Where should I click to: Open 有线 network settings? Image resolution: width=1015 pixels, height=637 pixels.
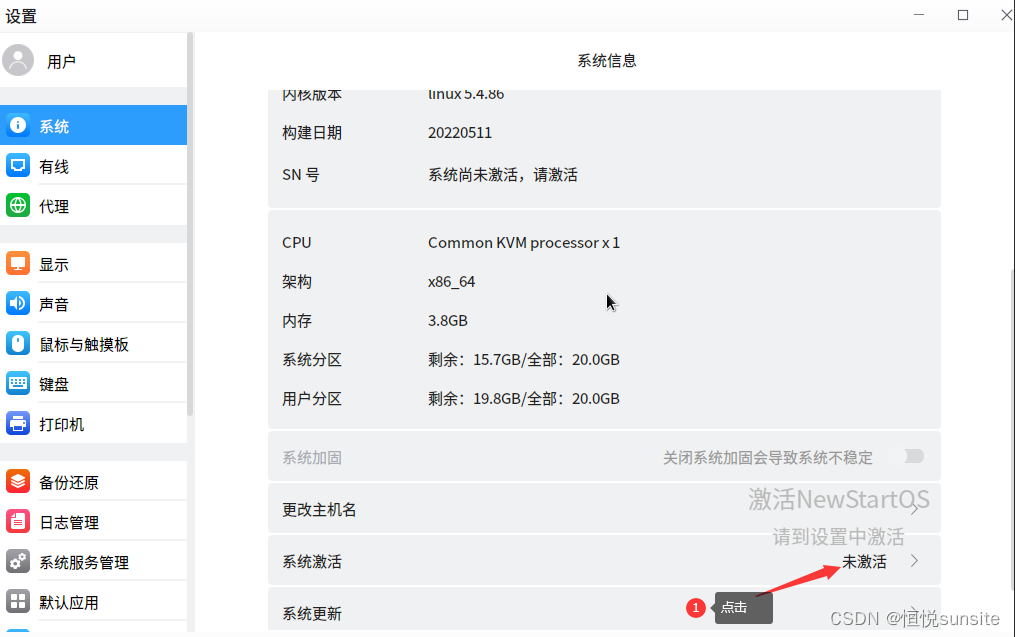point(93,166)
